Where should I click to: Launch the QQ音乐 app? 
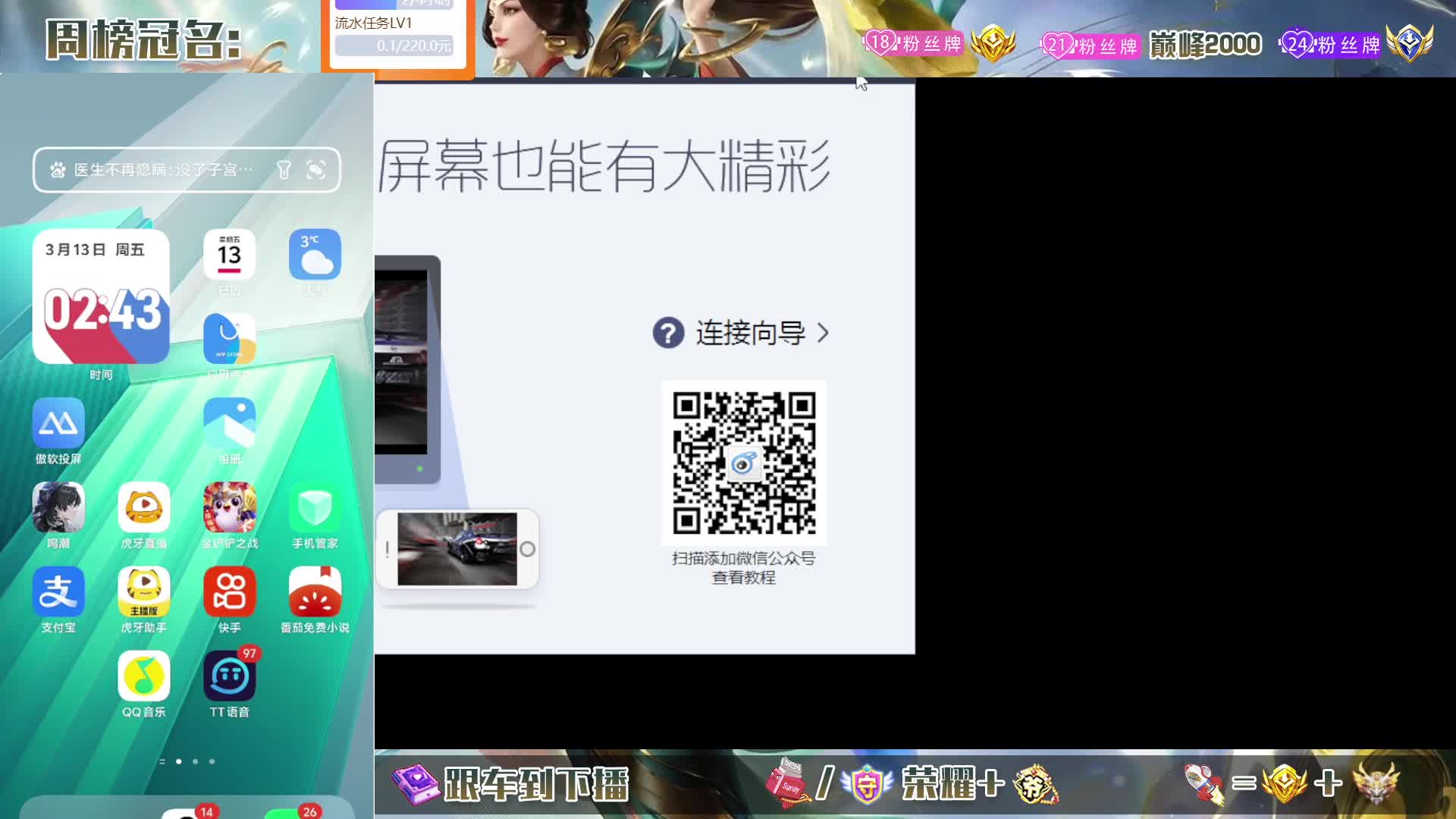[x=143, y=676]
